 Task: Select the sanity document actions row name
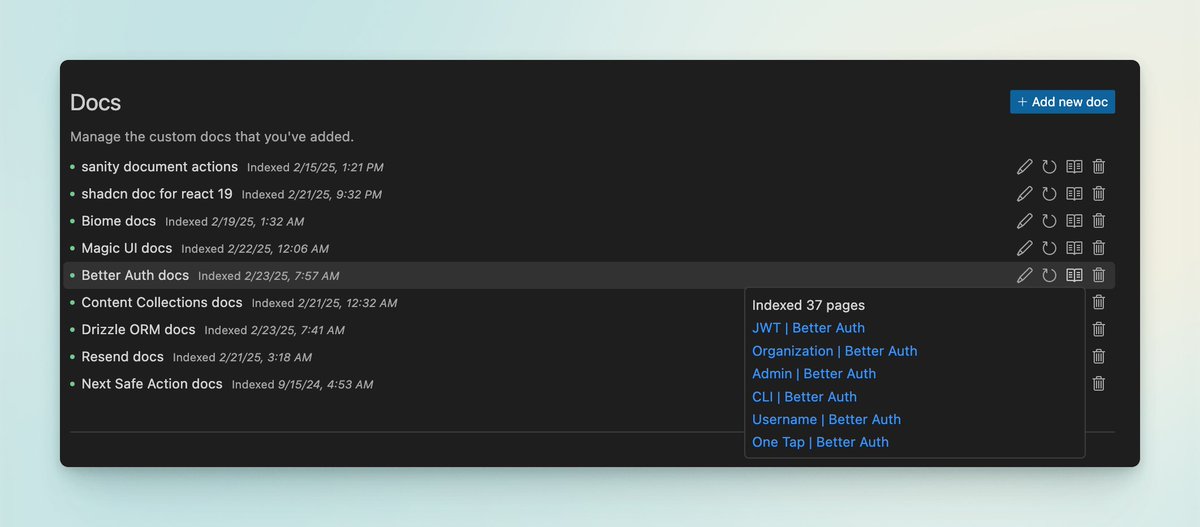pos(159,167)
